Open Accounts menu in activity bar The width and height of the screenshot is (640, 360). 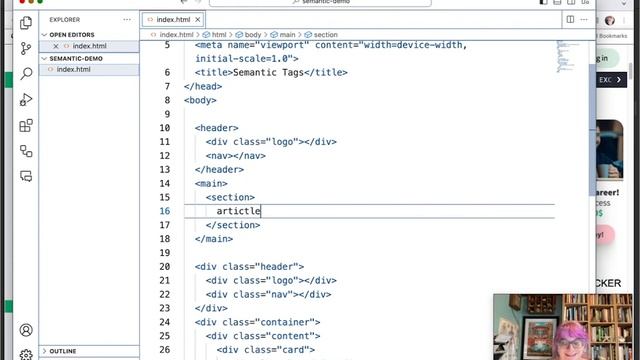click(x=26, y=330)
